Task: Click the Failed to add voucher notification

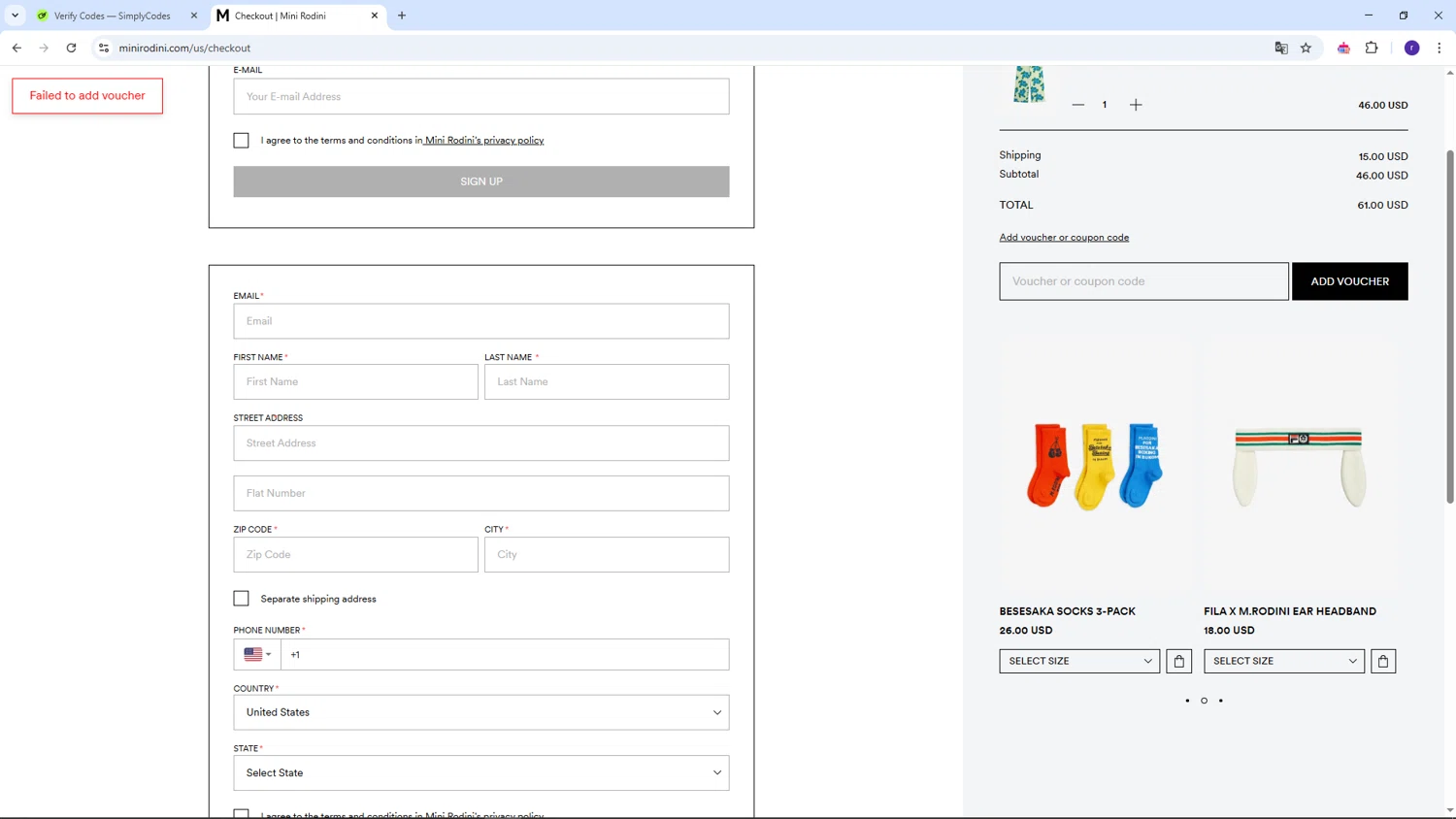Action: click(87, 96)
